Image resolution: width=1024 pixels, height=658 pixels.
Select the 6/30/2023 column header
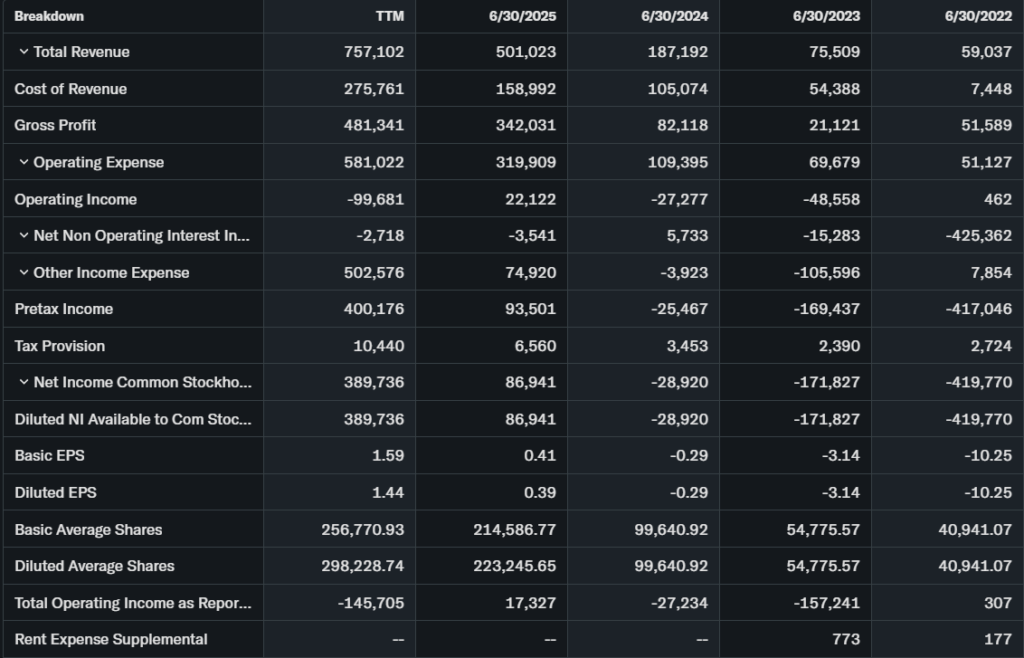click(827, 16)
